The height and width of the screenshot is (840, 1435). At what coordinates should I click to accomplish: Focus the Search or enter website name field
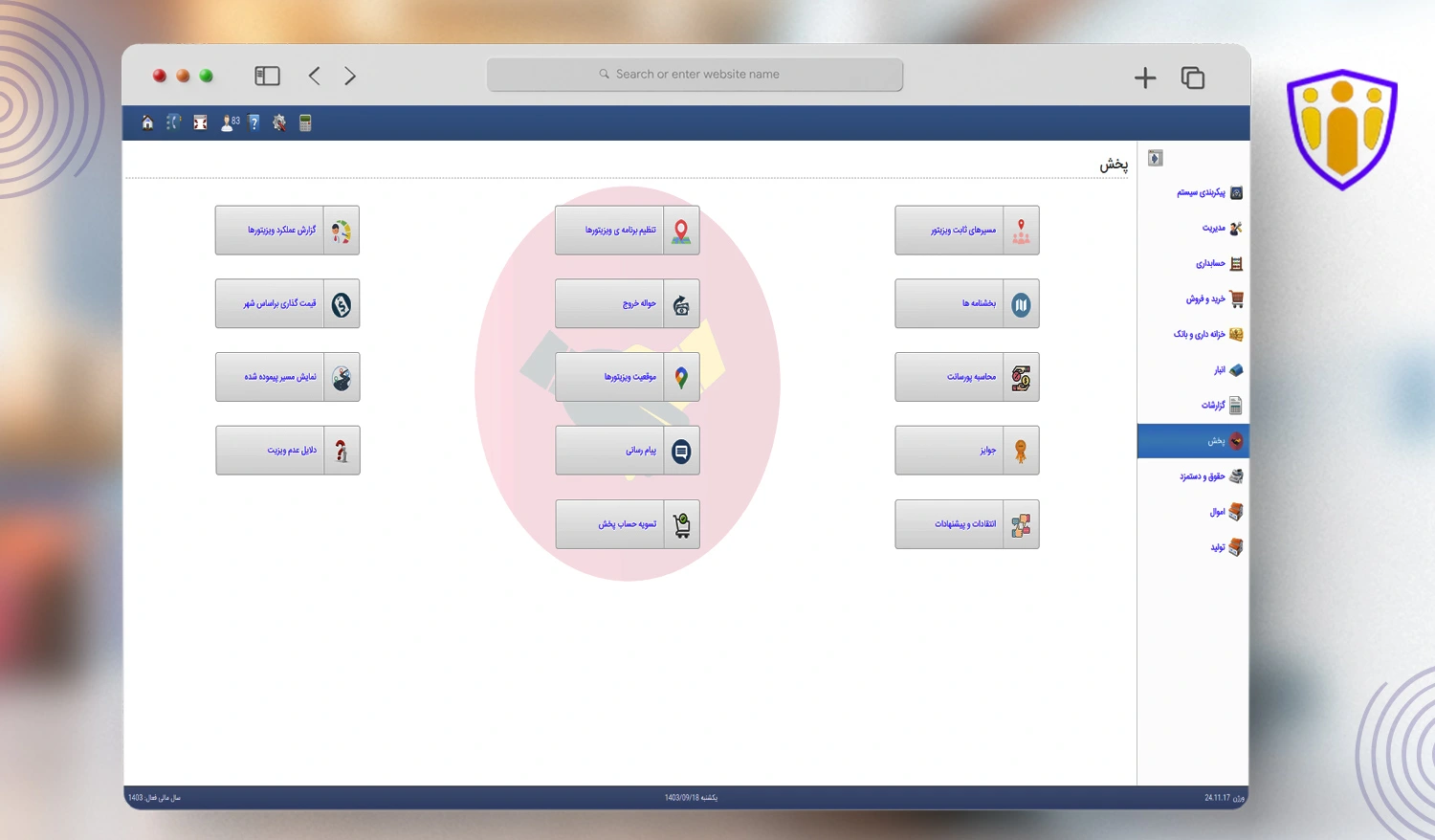pyautogui.click(x=695, y=75)
